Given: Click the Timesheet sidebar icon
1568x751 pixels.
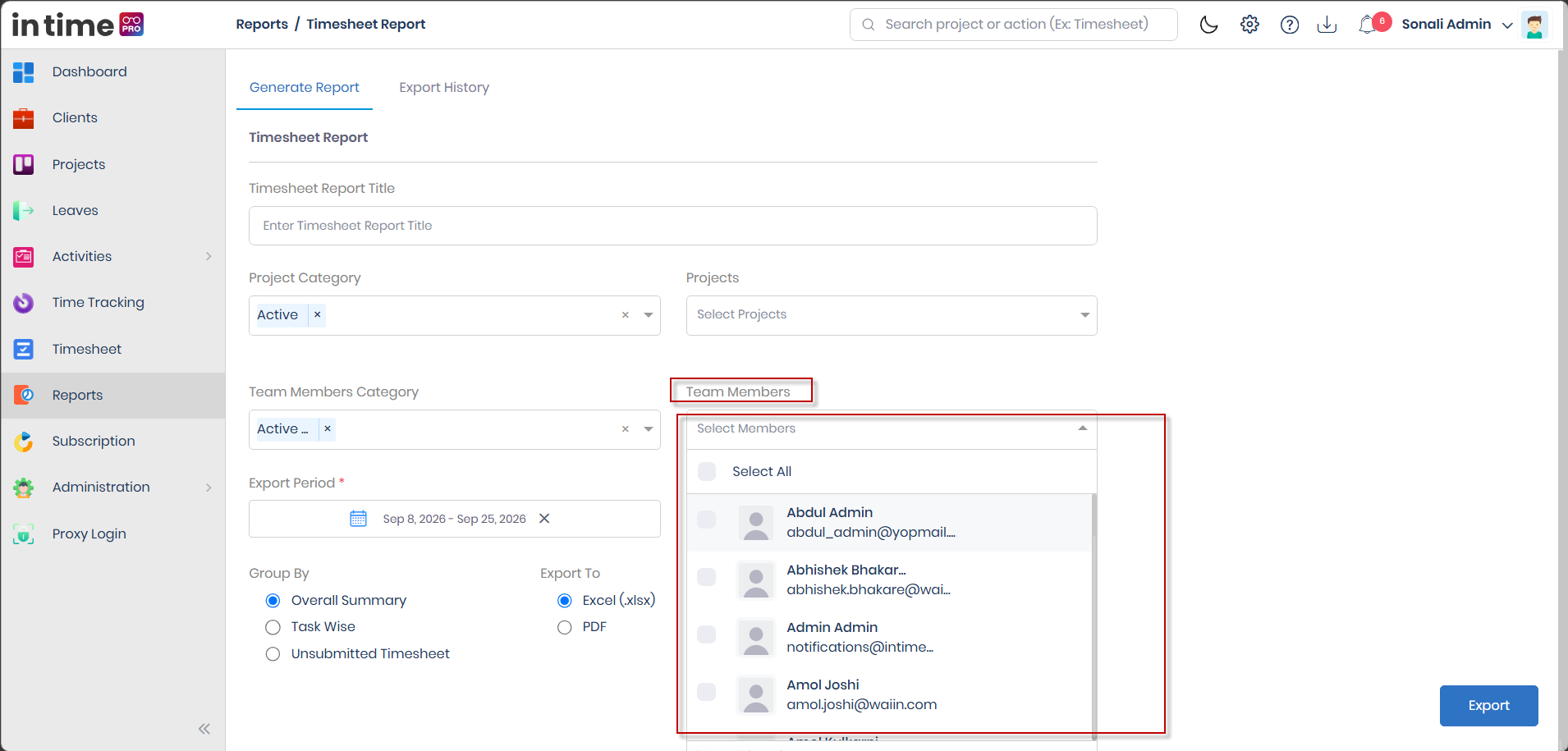Looking at the screenshot, I should [x=24, y=350].
